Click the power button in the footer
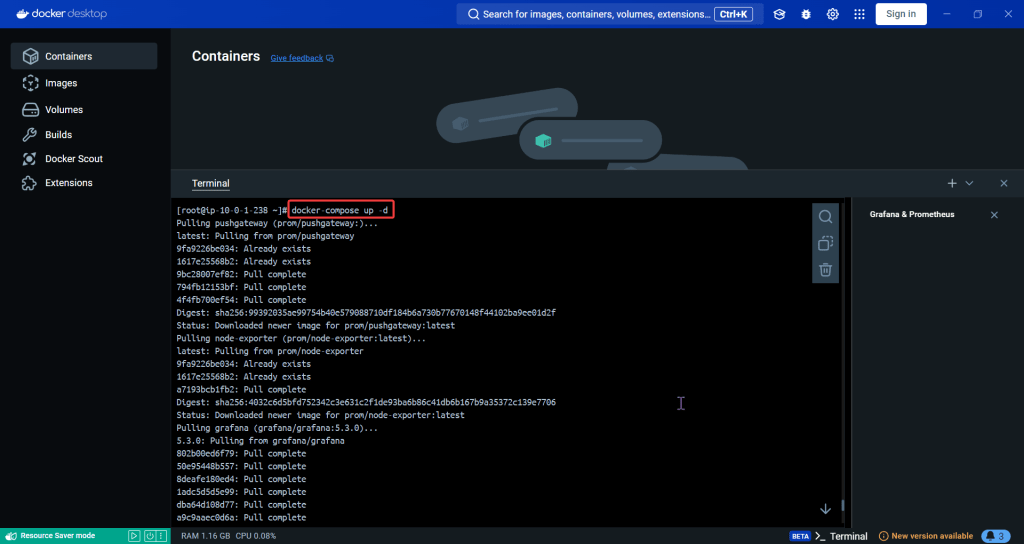Viewport: 1024px width, 544px height. pyautogui.click(x=148, y=536)
